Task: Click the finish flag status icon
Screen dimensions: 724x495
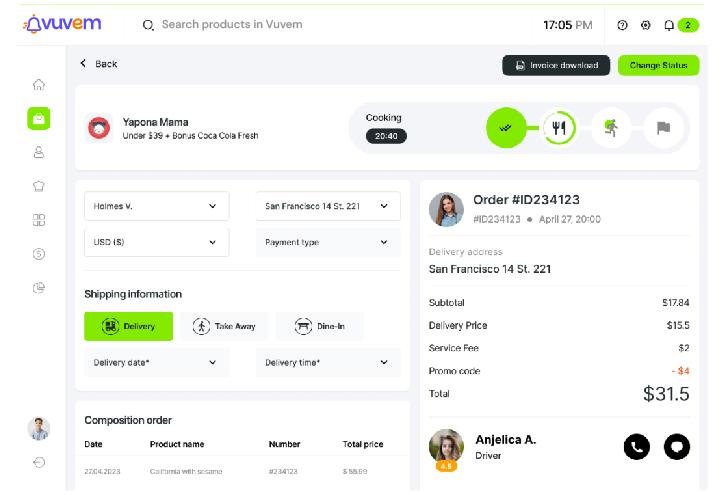Action: click(x=664, y=127)
